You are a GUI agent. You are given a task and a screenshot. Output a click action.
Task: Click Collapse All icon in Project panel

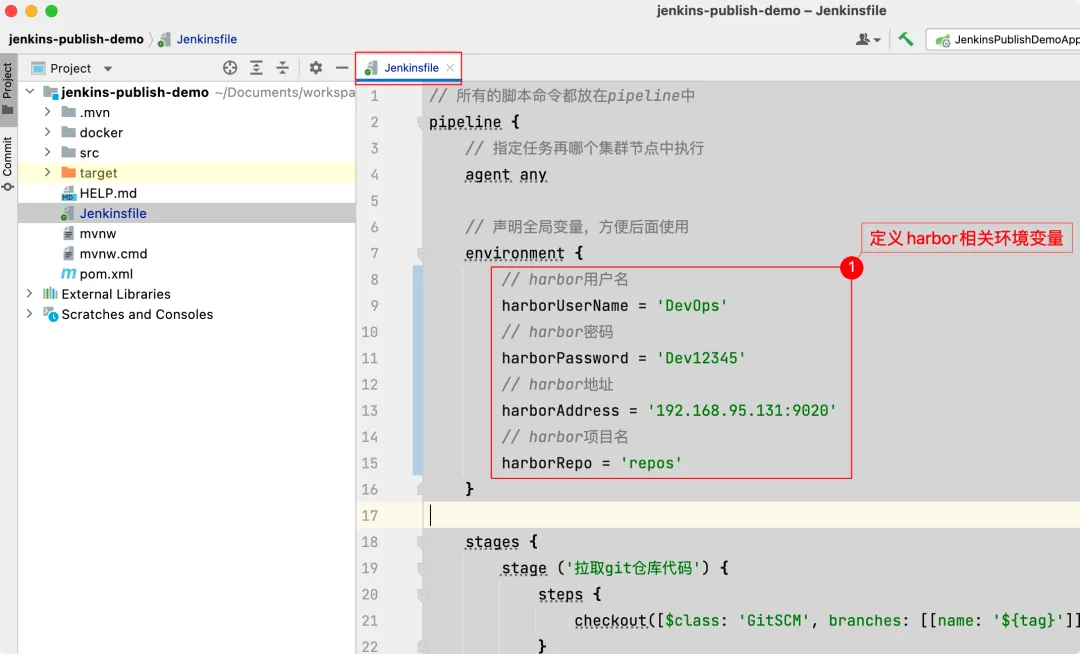tap(282, 67)
